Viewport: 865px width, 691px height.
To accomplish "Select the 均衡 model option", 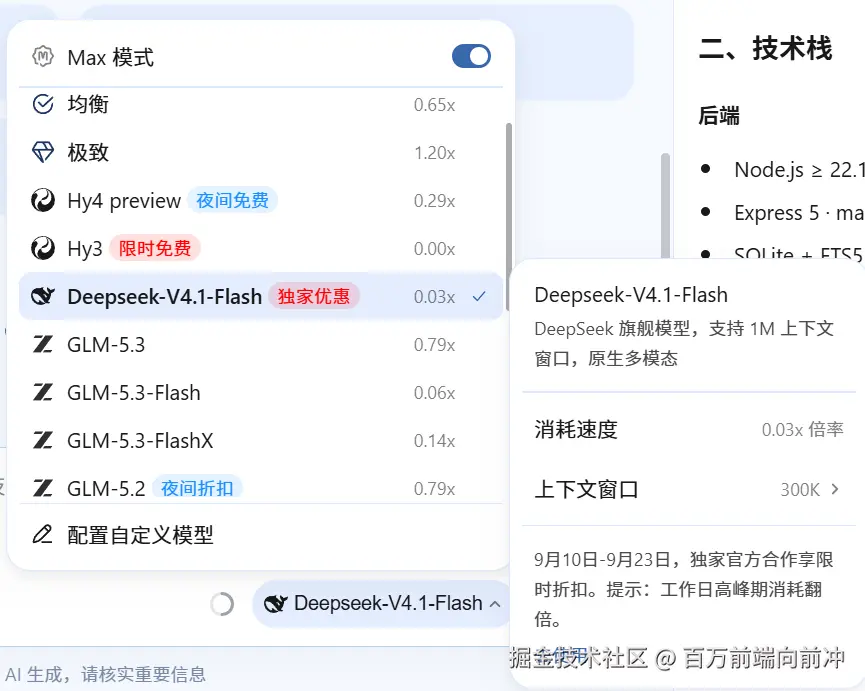I will [261, 104].
